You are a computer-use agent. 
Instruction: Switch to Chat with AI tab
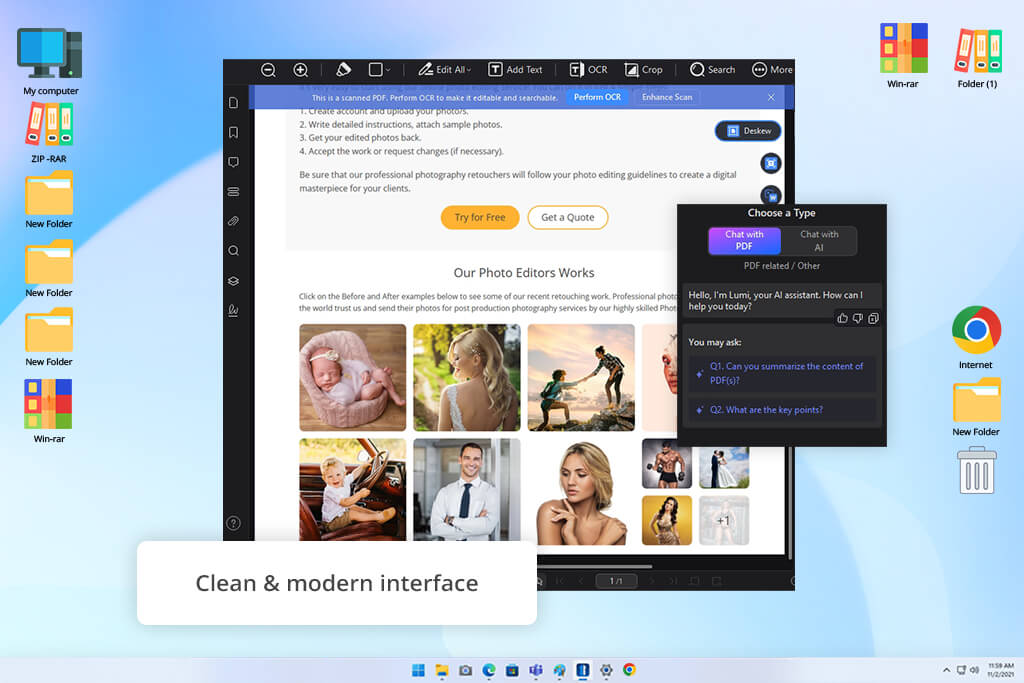coord(819,240)
